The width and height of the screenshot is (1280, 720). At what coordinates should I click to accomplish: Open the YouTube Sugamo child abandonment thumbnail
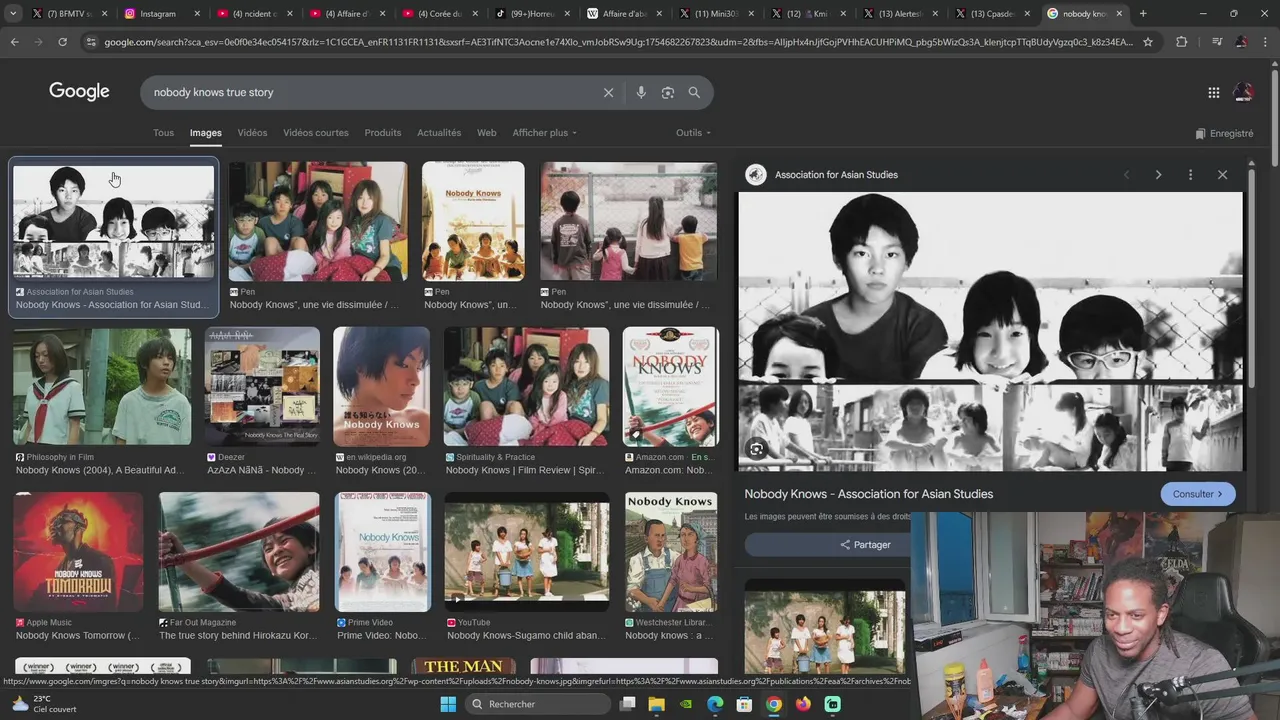click(x=527, y=552)
